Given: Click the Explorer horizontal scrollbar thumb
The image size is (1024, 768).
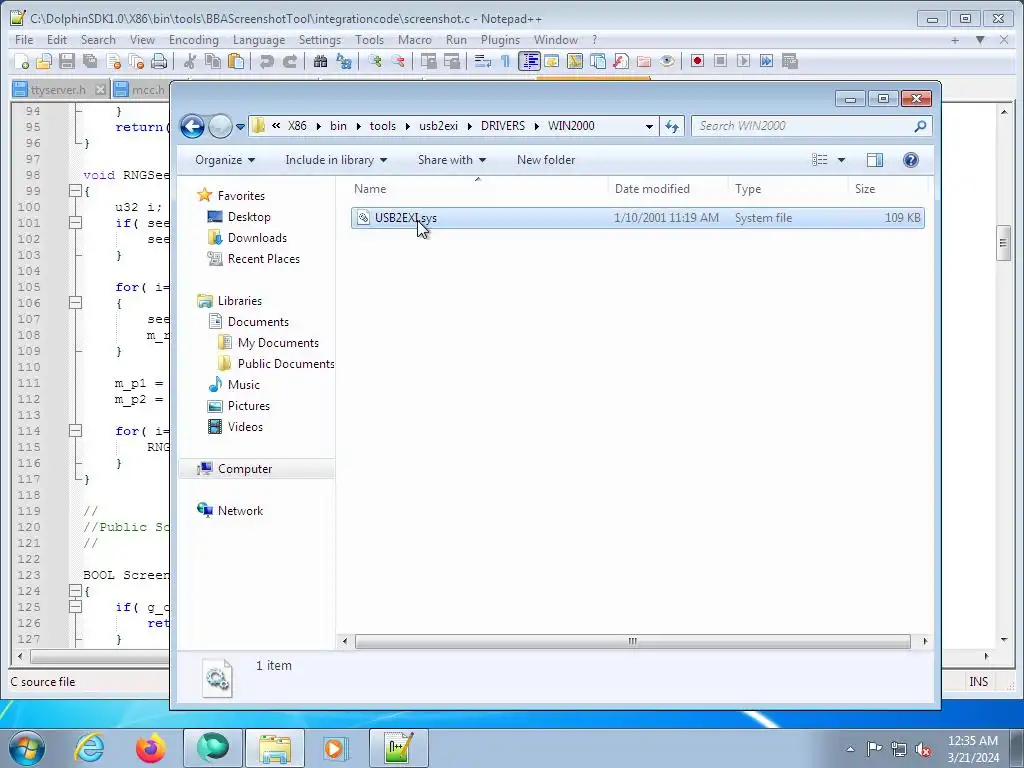Looking at the screenshot, I should click(x=632, y=641).
